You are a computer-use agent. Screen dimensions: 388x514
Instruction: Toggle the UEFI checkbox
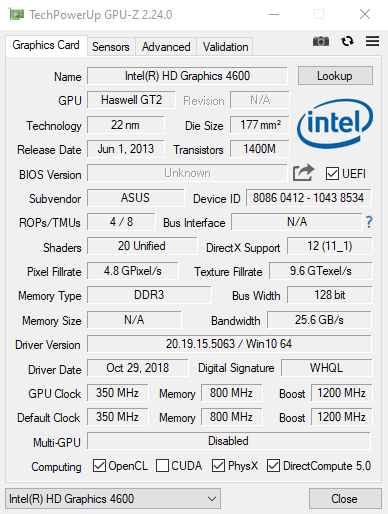click(332, 174)
